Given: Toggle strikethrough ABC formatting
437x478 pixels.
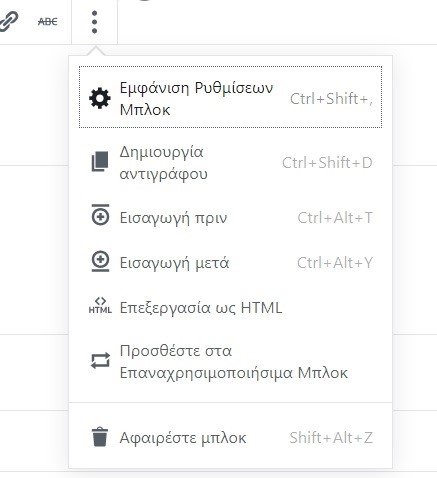Looking at the screenshot, I should click(48, 22).
